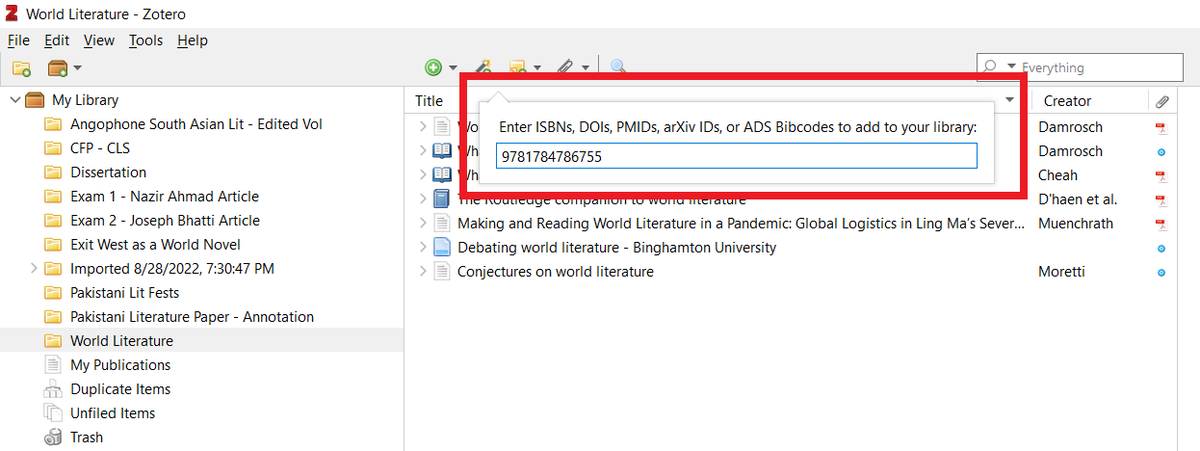Select the Duplicate Items entry

[x=120, y=389]
